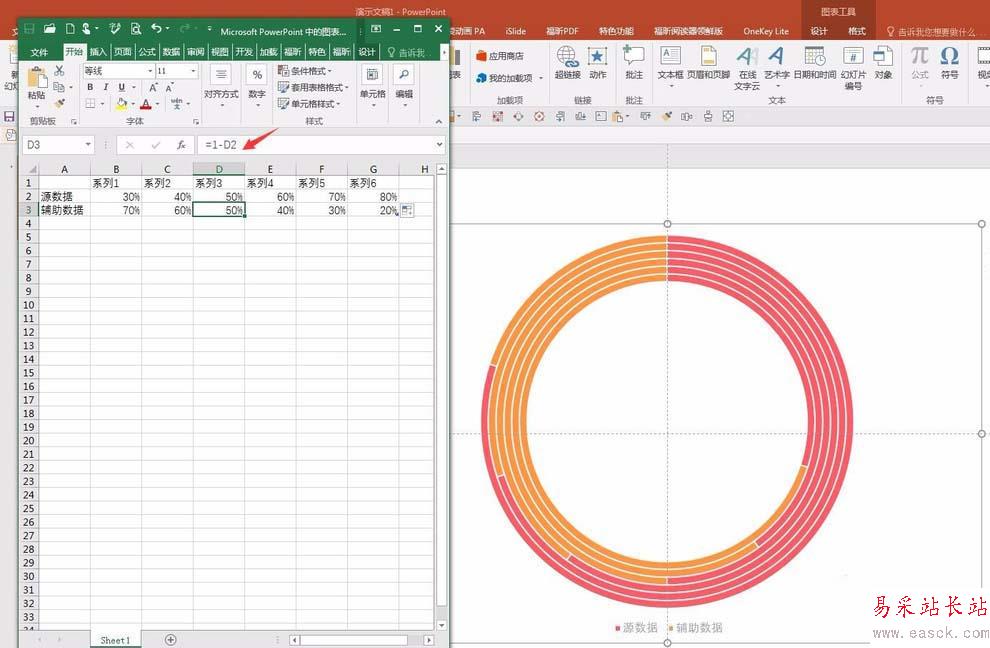Switch to the 插入 tab in Excel
The image size is (990, 648).
click(98, 52)
